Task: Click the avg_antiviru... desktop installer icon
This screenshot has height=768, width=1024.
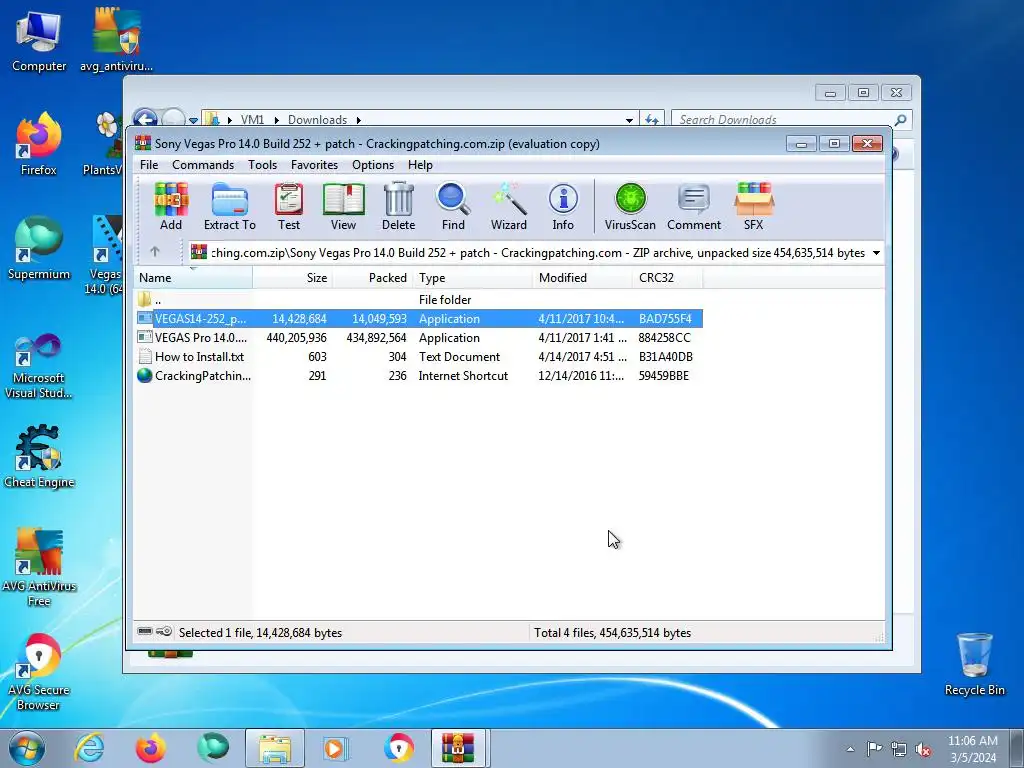Action: tap(116, 40)
